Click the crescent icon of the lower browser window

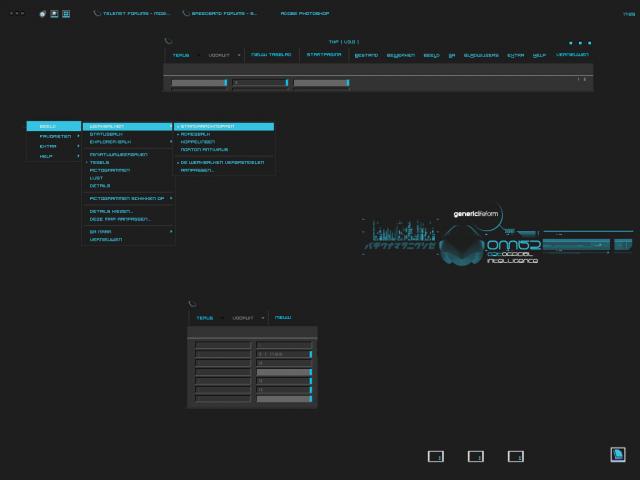click(x=193, y=303)
